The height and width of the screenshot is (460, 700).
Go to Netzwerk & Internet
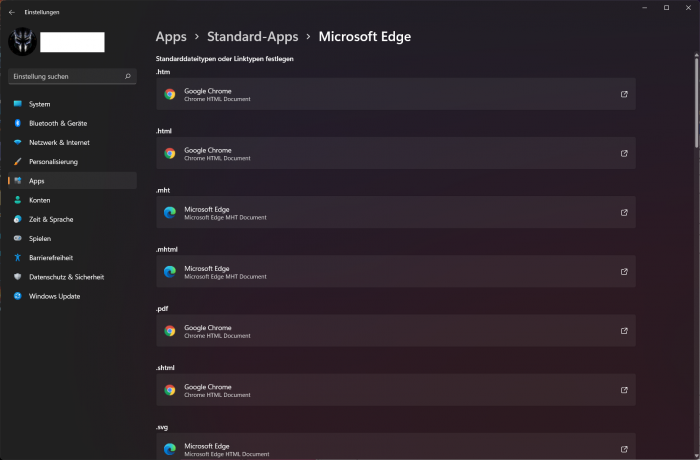click(72, 142)
